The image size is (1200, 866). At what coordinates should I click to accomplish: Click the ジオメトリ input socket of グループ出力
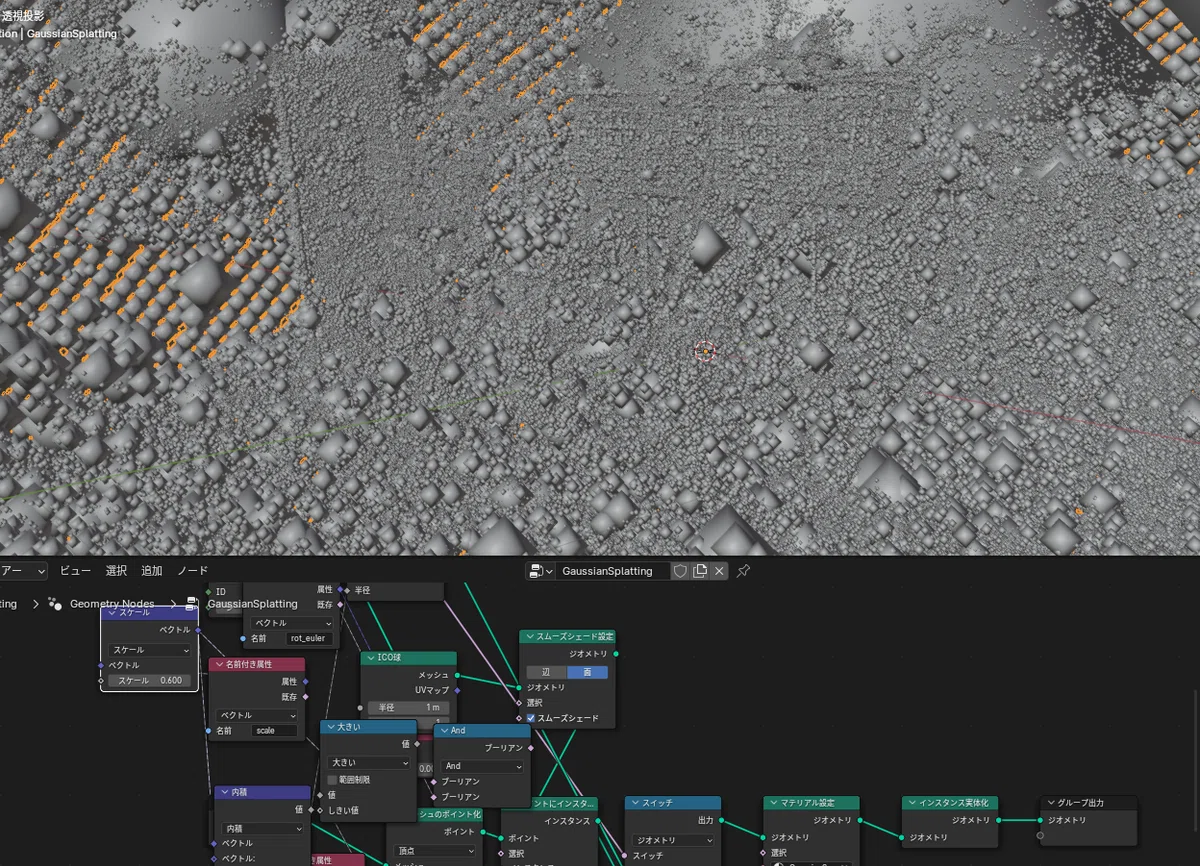(x=1040, y=820)
